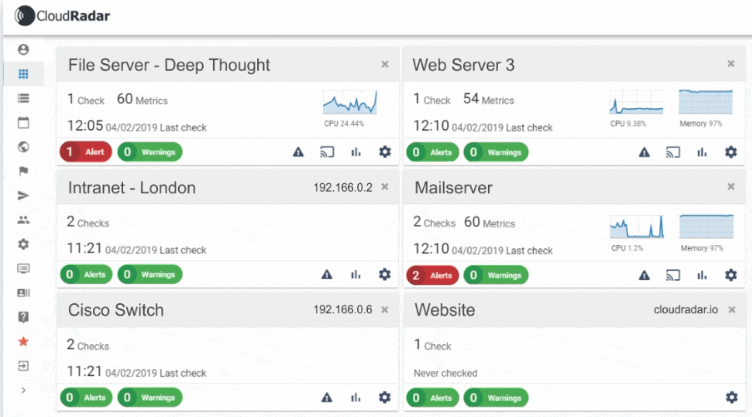Open the Mailserver Memory 97% chart
Screen dimensions: 752x417
click(706, 226)
